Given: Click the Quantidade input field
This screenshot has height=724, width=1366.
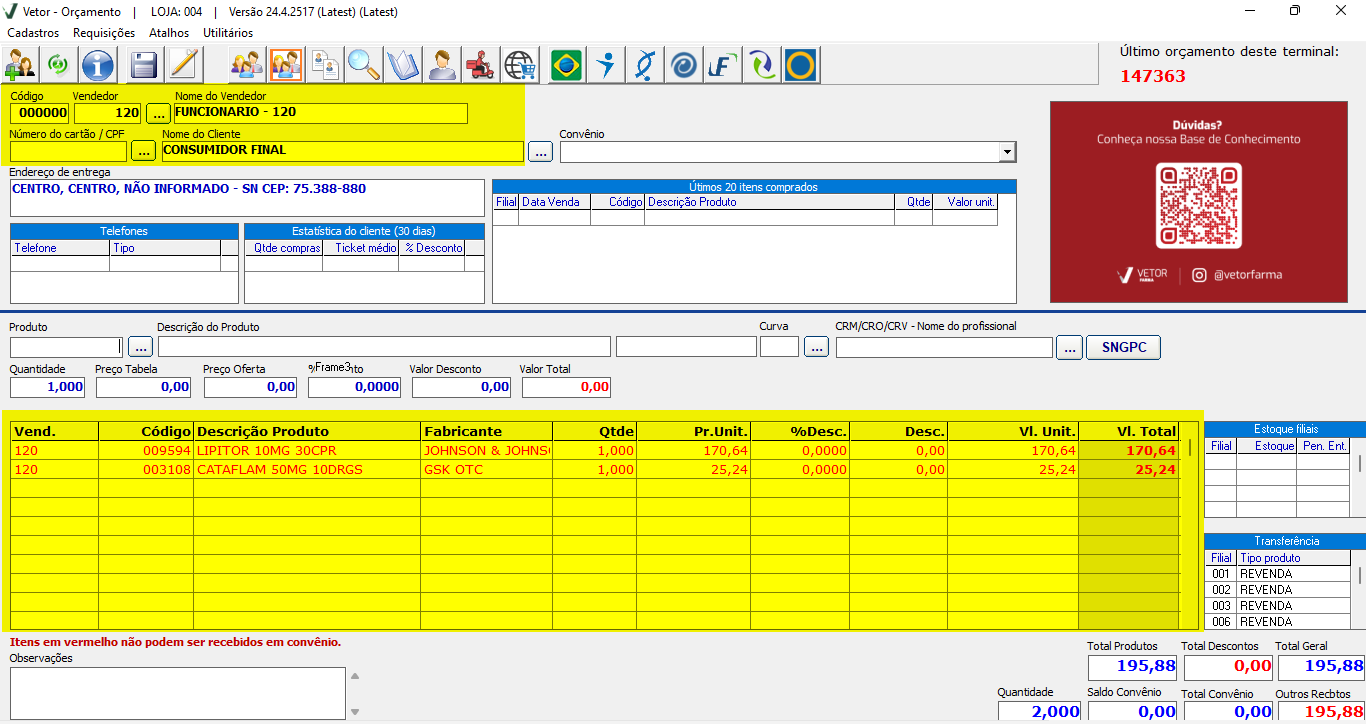Looking at the screenshot, I should 47,387.
